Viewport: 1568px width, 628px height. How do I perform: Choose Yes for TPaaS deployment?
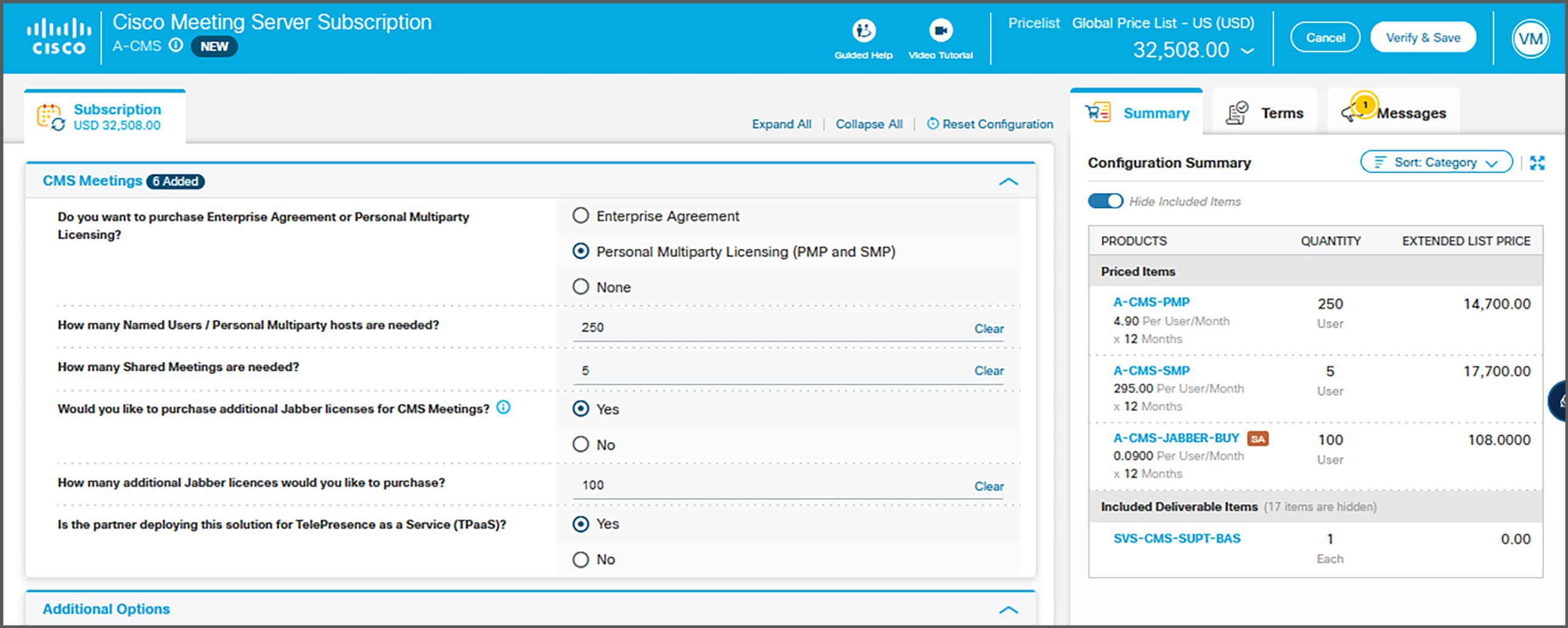point(580,524)
